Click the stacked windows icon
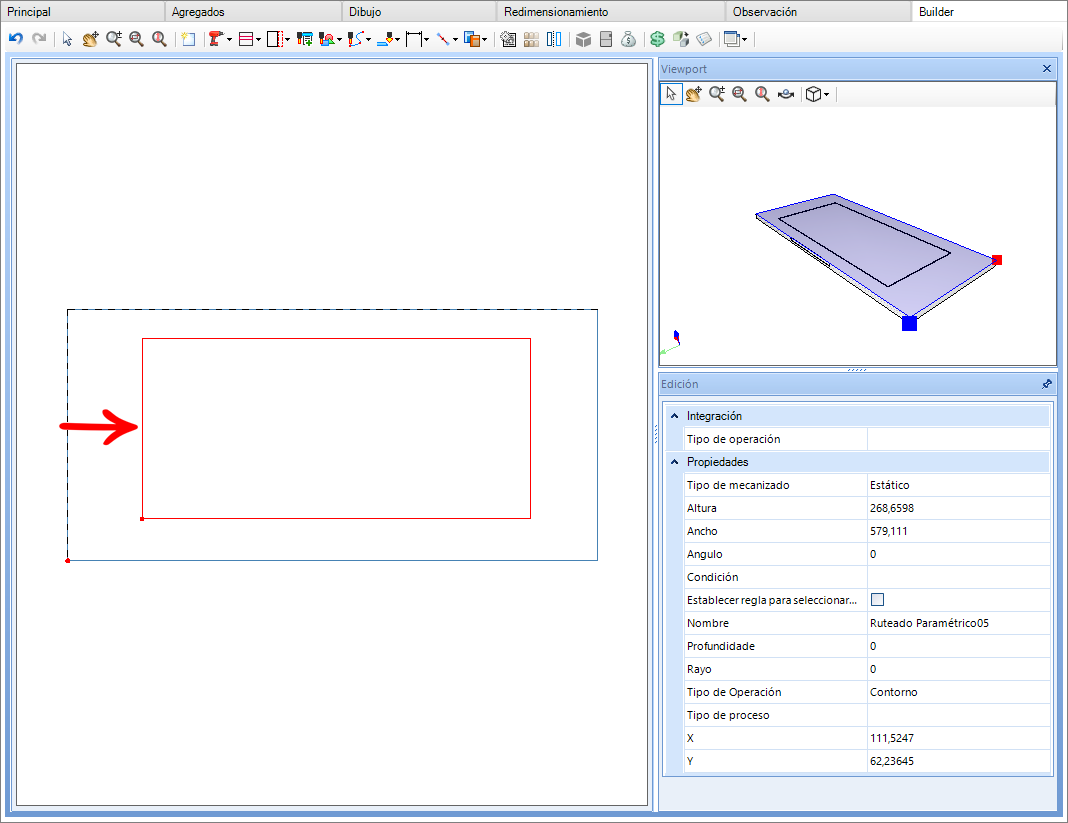Image resolution: width=1068 pixels, height=823 pixels. tap(732, 39)
